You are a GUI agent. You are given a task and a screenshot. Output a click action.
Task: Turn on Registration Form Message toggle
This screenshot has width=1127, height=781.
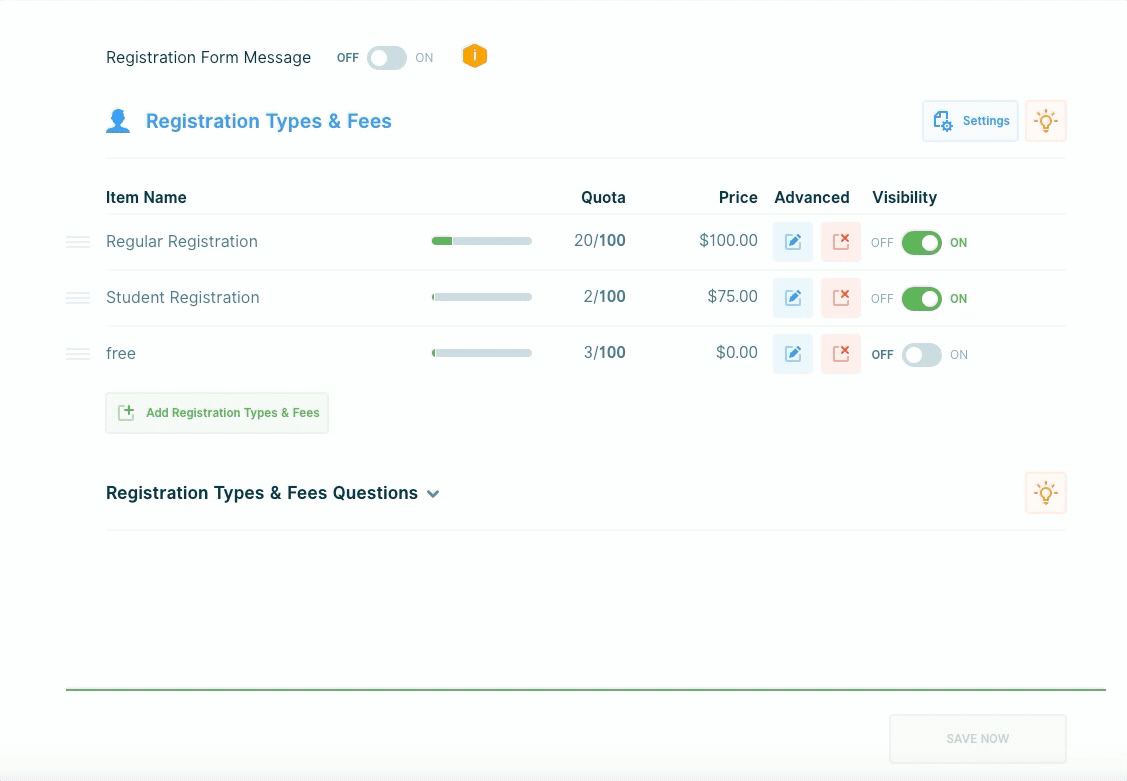pos(387,58)
